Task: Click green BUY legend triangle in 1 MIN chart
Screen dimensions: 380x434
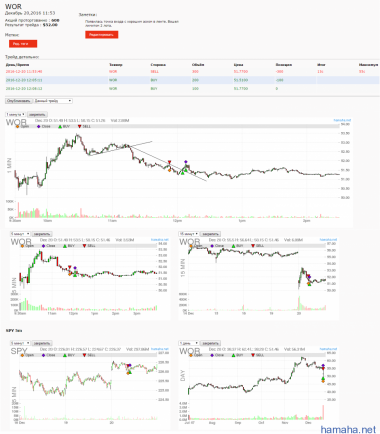Action: (x=60, y=126)
